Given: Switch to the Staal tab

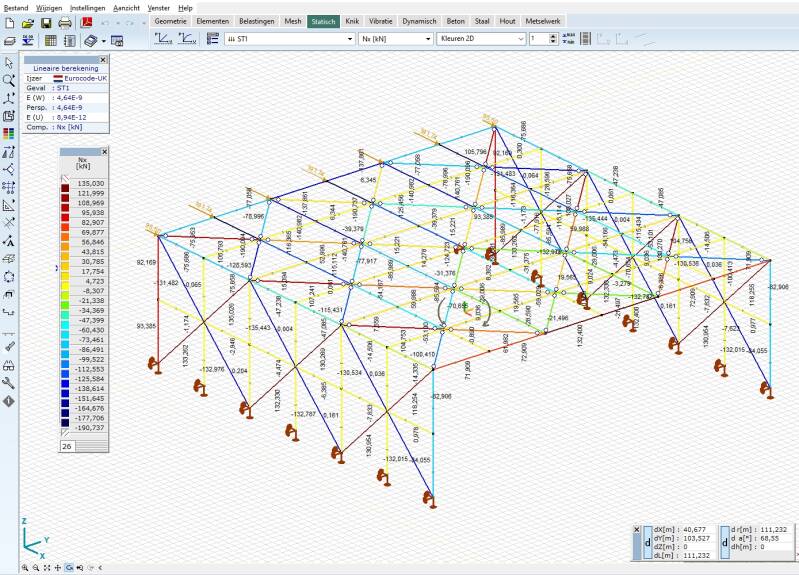Looking at the screenshot, I should [482, 21].
